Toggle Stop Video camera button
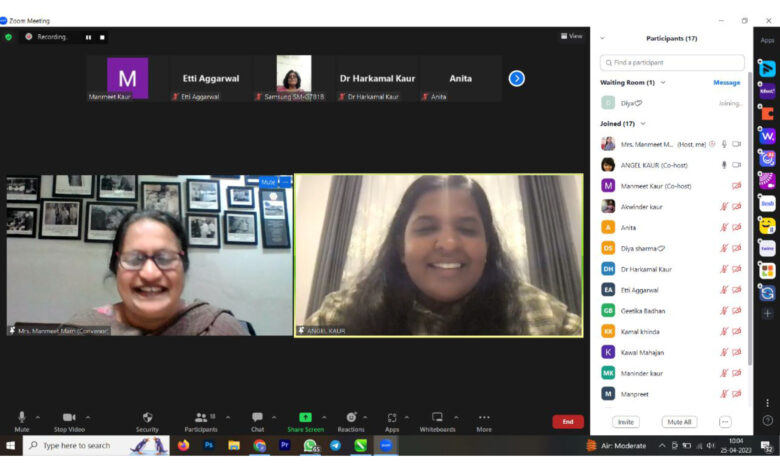780x470 pixels. click(69, 419)
